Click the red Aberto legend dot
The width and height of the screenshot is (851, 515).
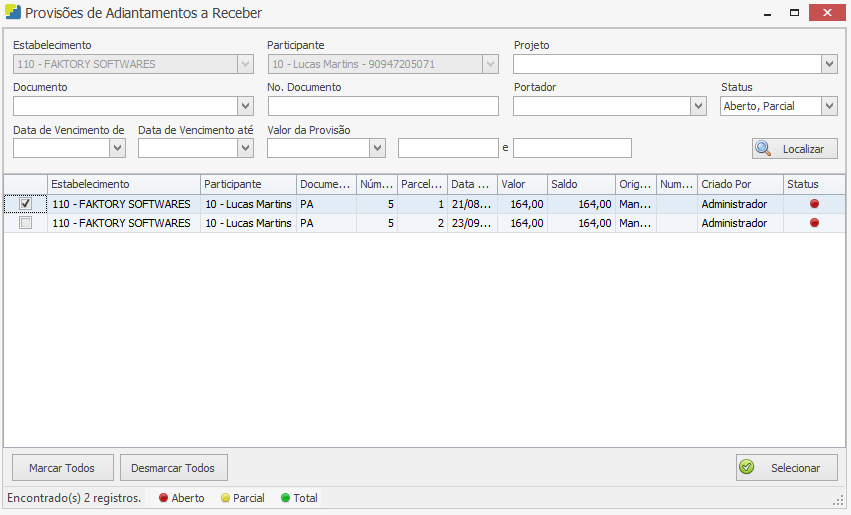(163, 498)
